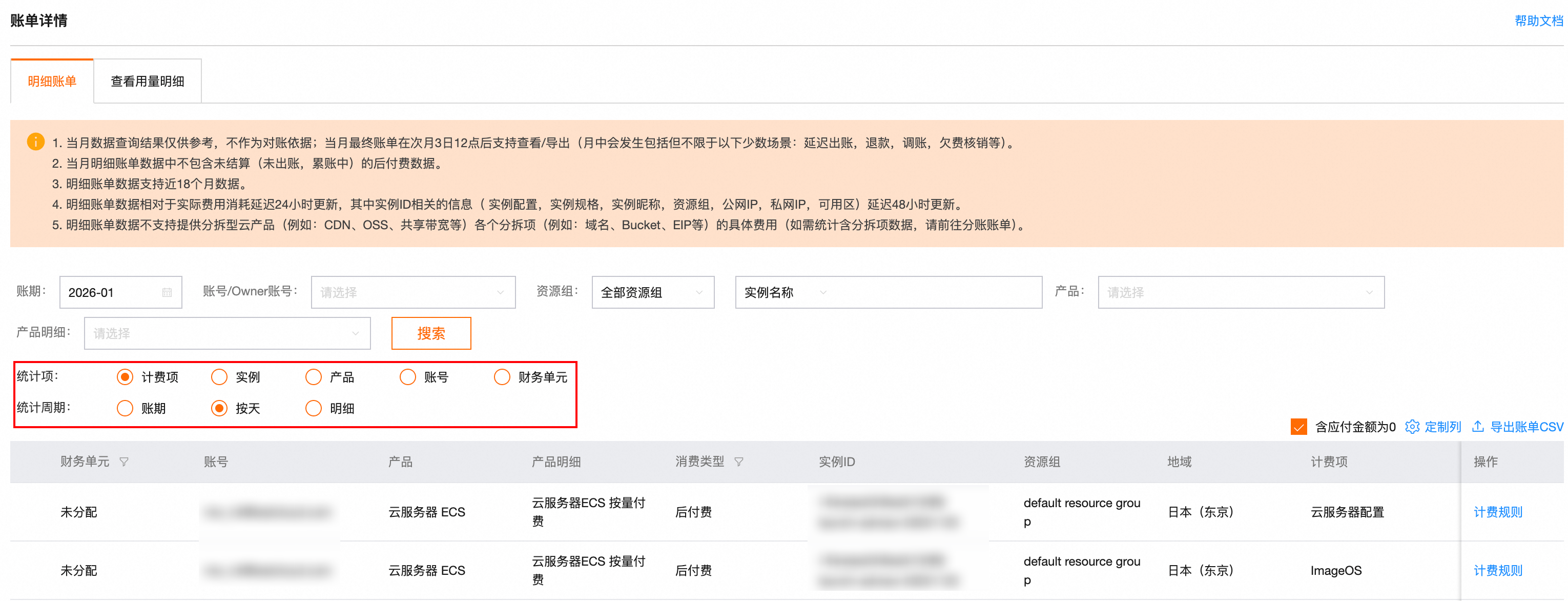Viewport: 1568px width, 601px height.
Task: Toggle 含应付金额为0 checkbox
Action: pyautogui.click(x=1298, y=427)
